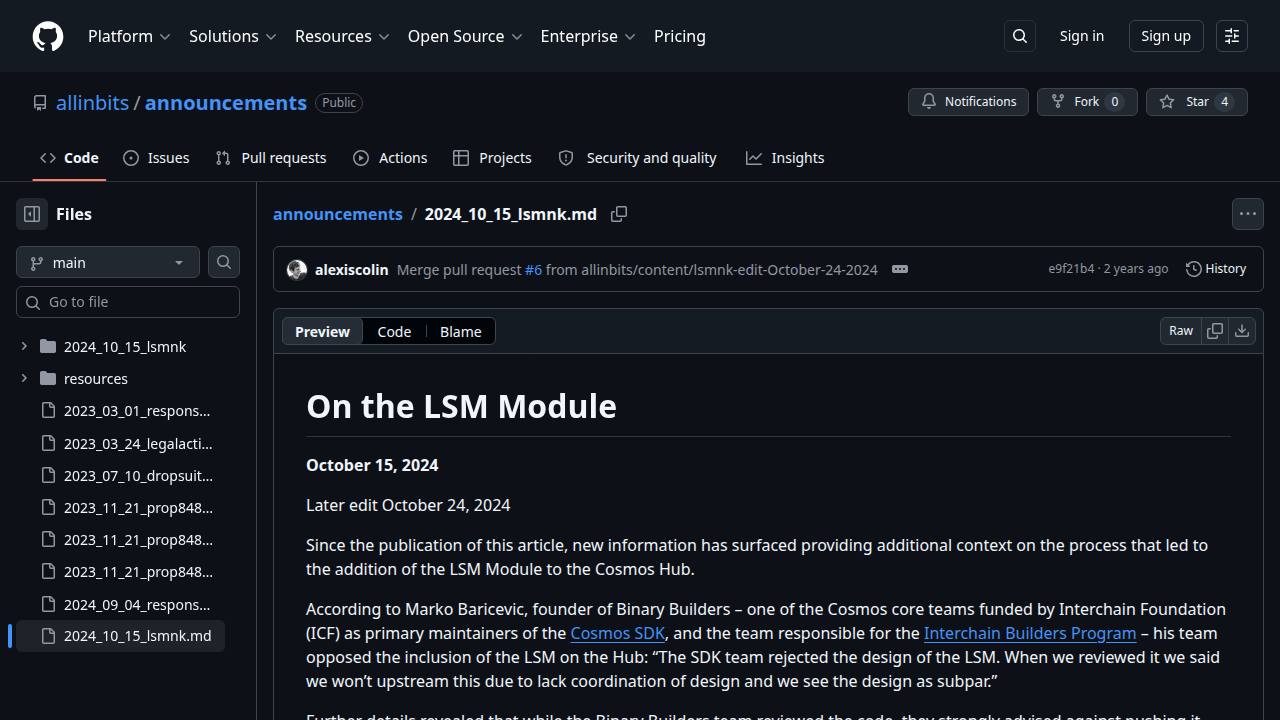1280x720 pixels.
Task: Open the main branch selector
Action: tap(108, 262)
